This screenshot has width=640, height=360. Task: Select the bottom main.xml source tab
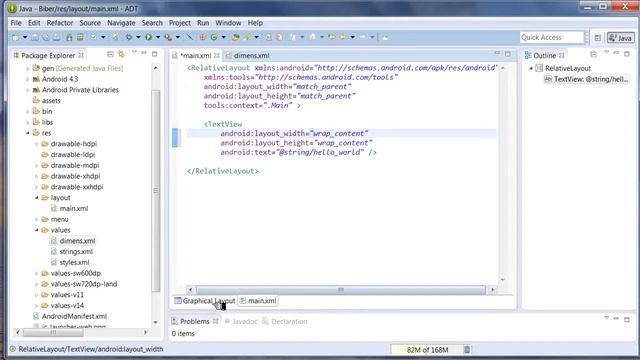[x=258, y=301]
